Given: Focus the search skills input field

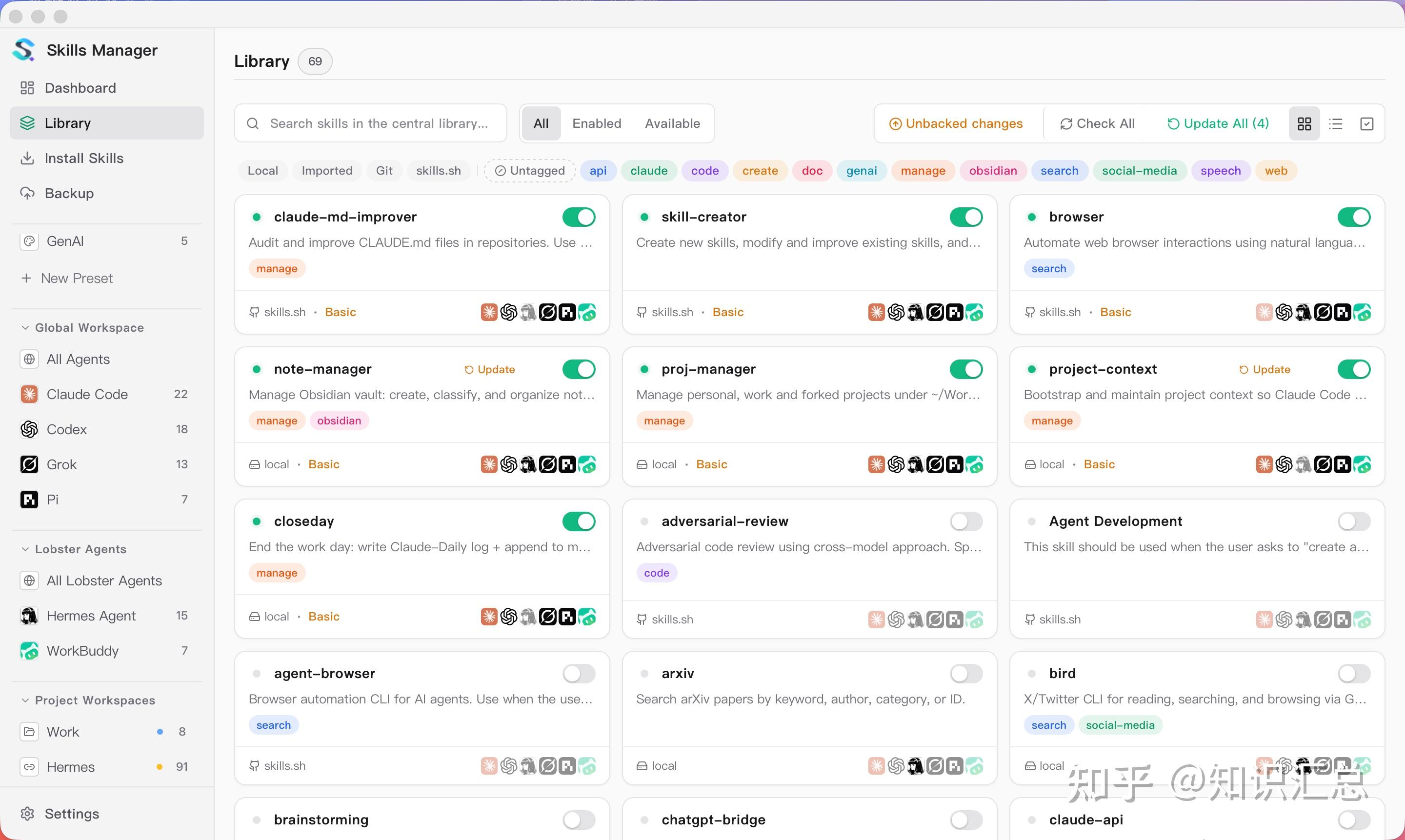Looking at the screenshot, I should click(371, 123).
